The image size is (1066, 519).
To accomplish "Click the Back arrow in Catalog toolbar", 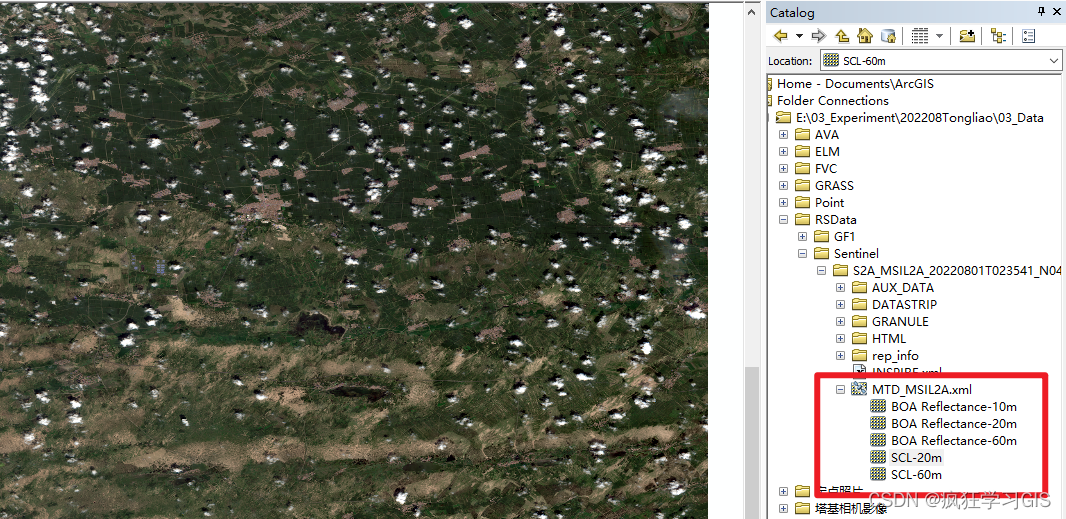I will point(780,36).
